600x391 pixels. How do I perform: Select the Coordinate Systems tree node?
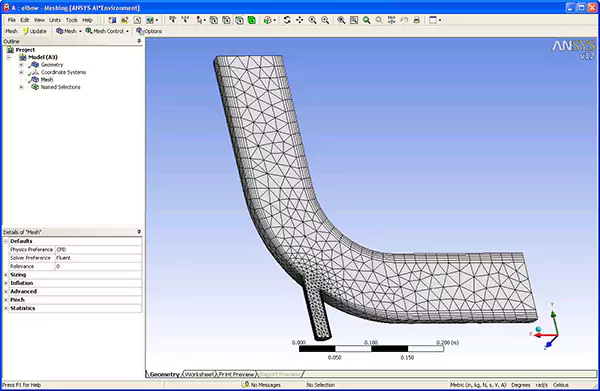[64, 72]
